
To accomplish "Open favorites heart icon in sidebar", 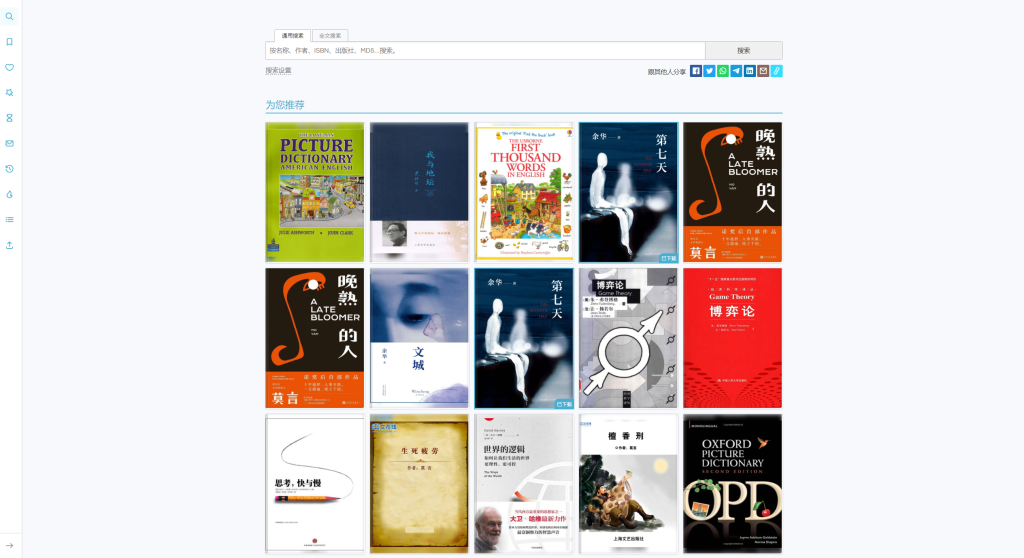I will pos(9,67).
